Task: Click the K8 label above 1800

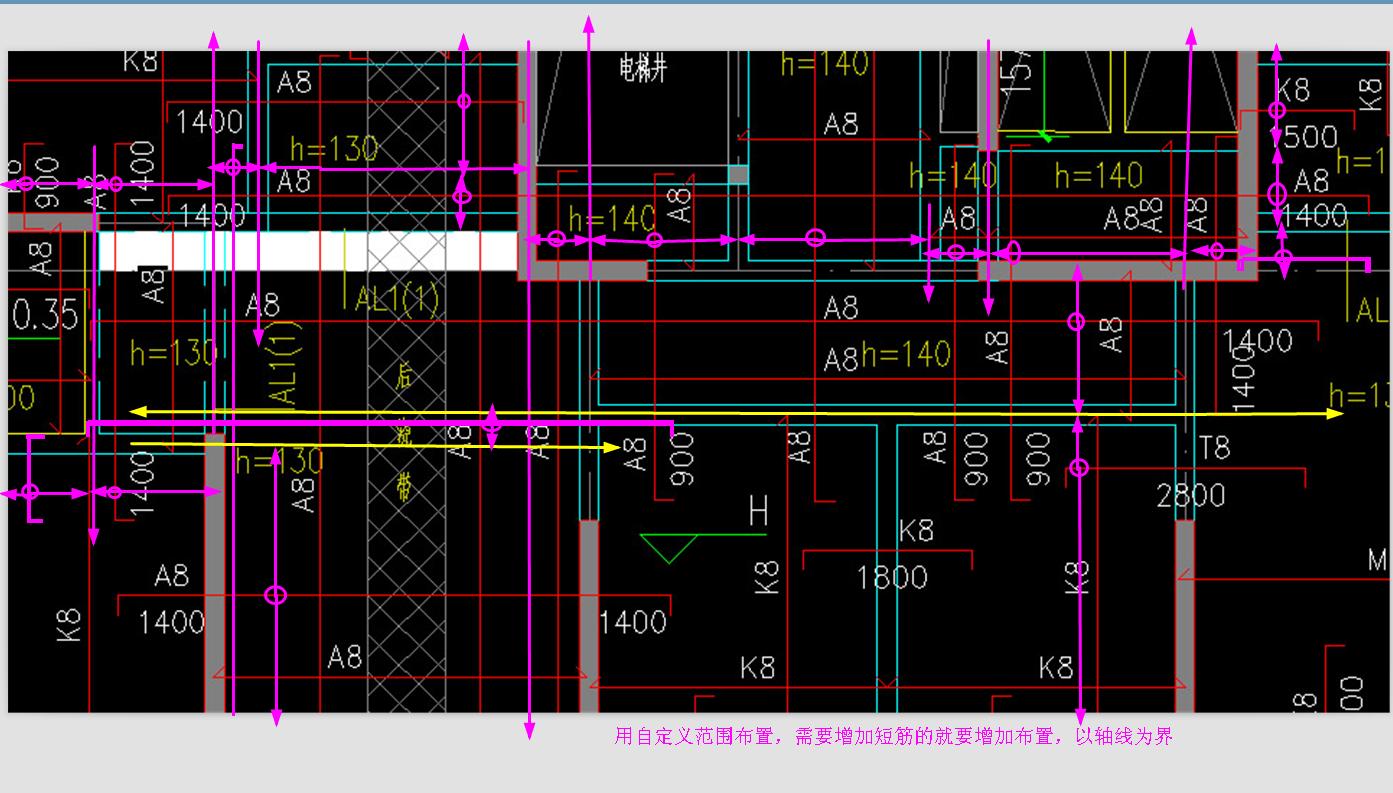Action: point(916,531)
